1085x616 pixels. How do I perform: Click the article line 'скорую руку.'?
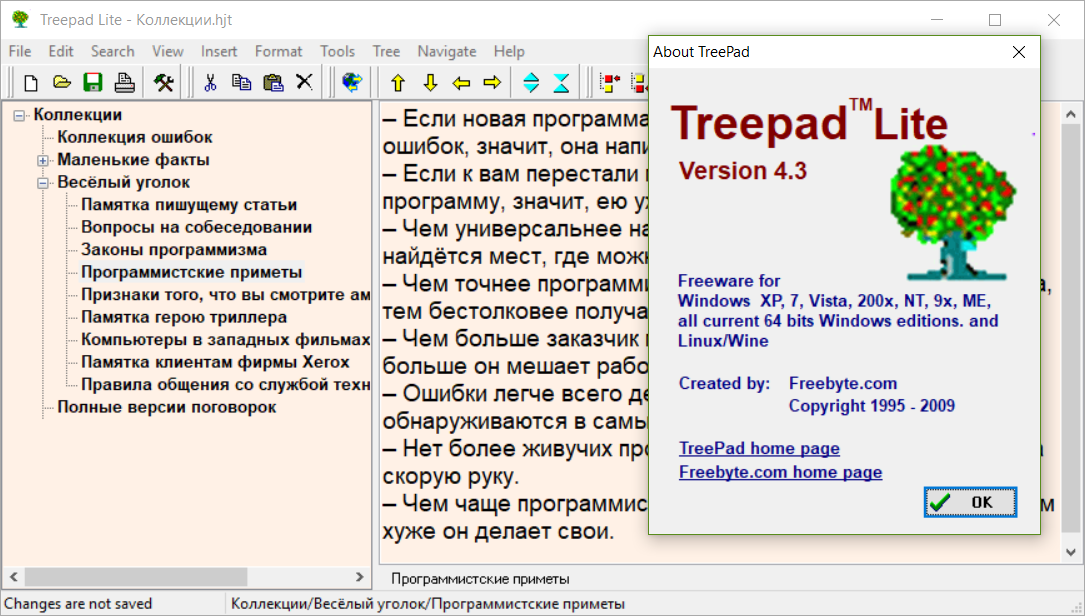click(x=450, y=476)
